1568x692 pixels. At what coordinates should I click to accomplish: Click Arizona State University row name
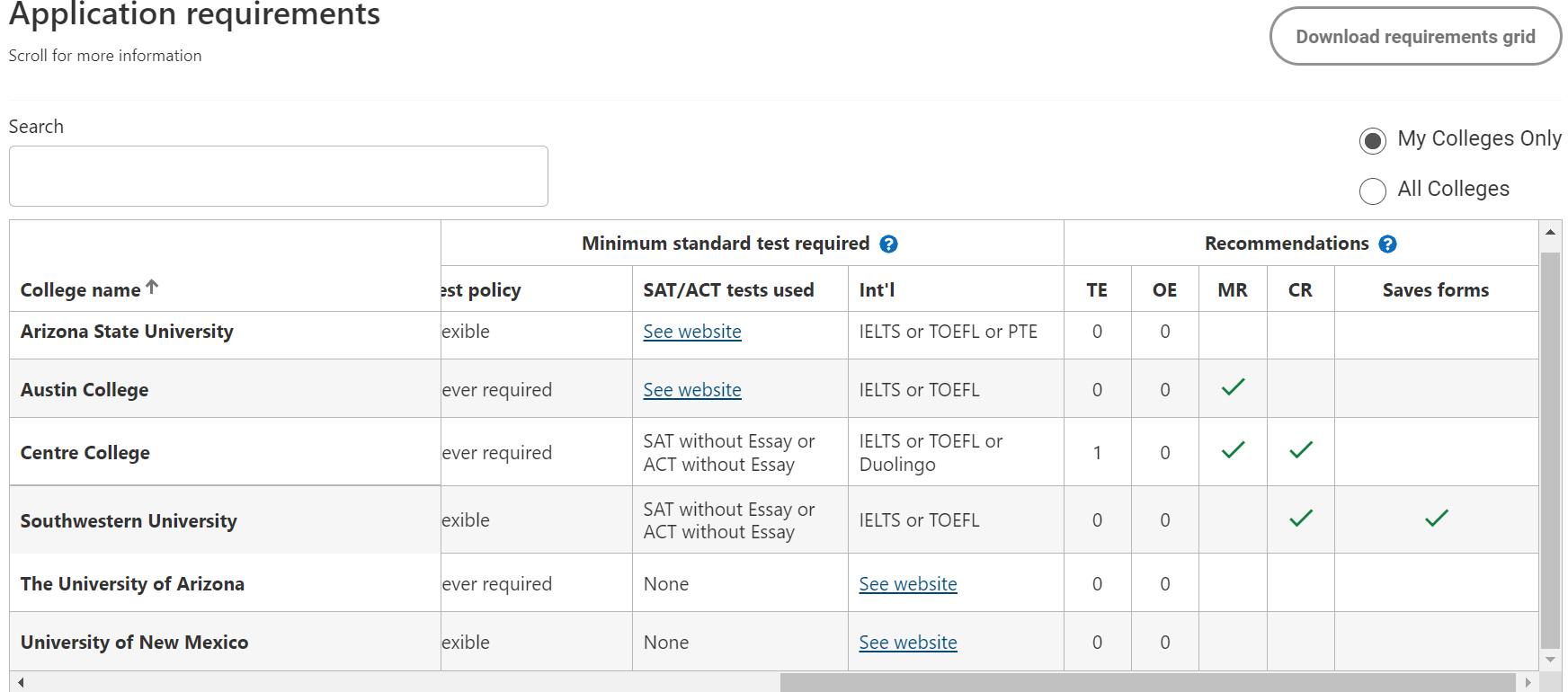click(127, 332)
